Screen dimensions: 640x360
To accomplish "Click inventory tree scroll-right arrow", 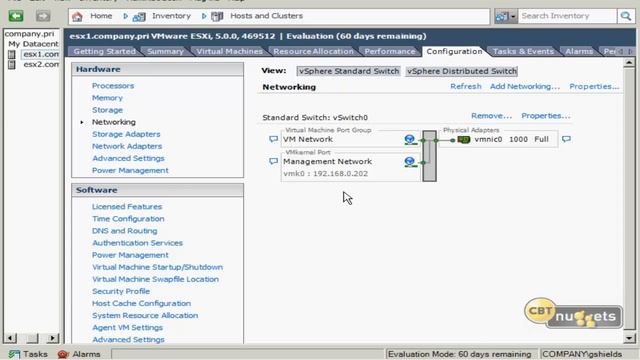I will (x=52, y=338).
